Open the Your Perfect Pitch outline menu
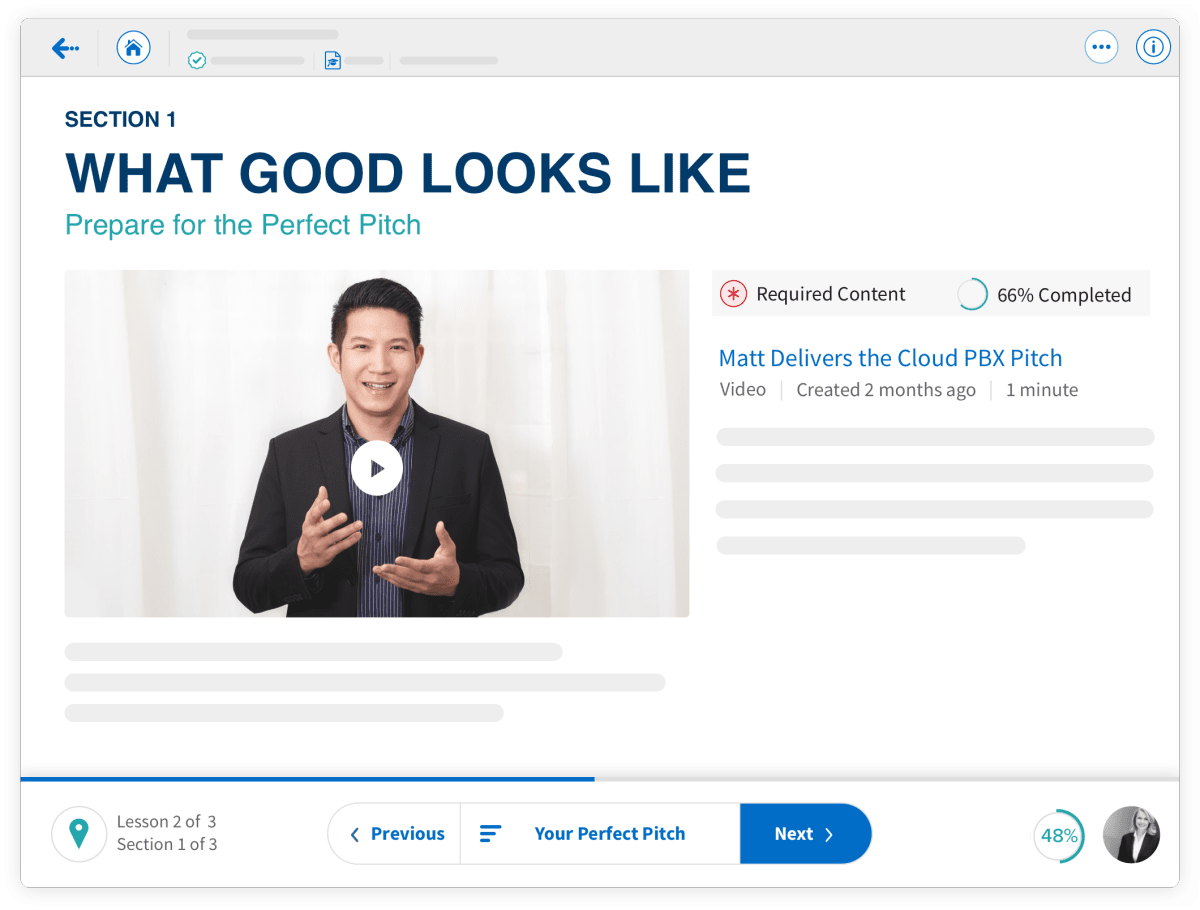 pos(609,833)
